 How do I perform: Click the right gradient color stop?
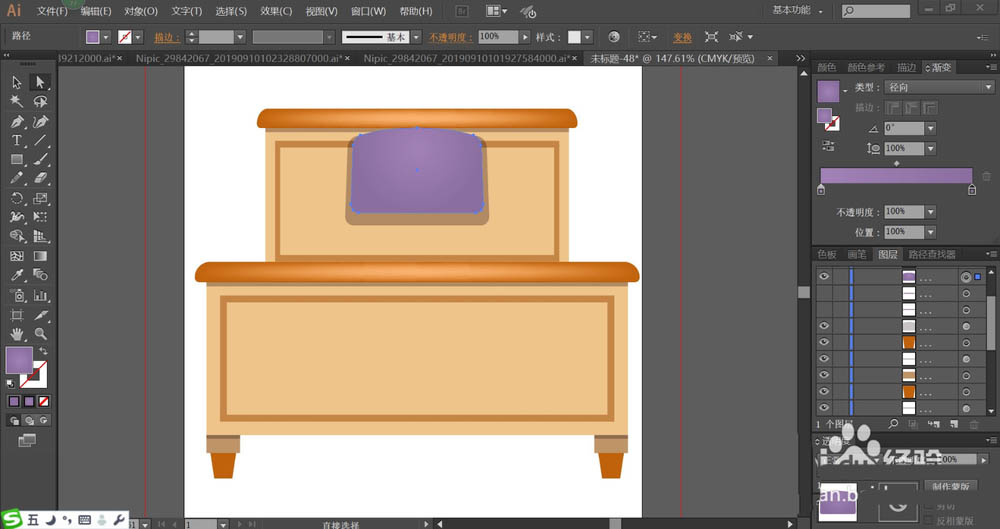point(972,190)
